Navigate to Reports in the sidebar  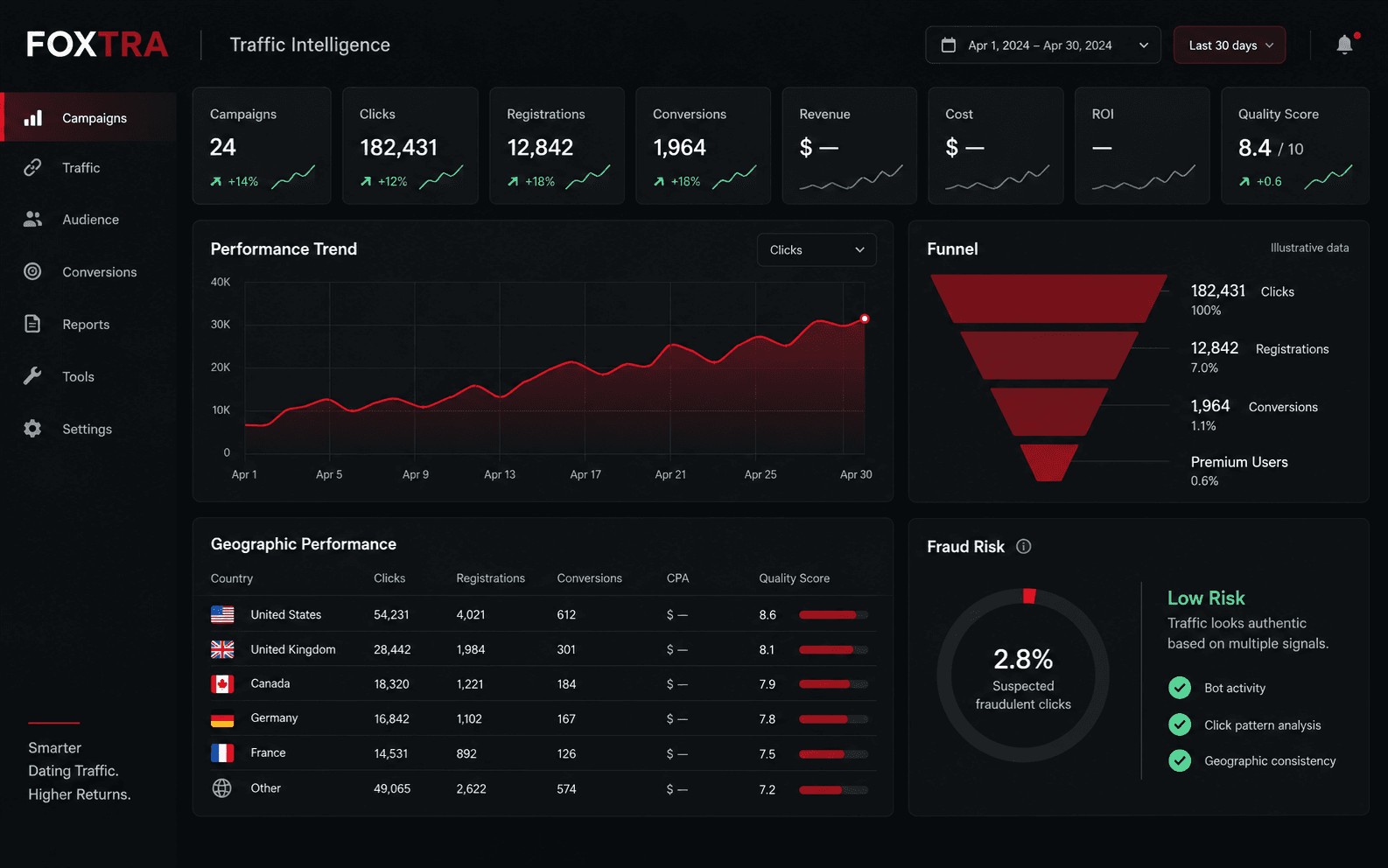click(89, 324)
